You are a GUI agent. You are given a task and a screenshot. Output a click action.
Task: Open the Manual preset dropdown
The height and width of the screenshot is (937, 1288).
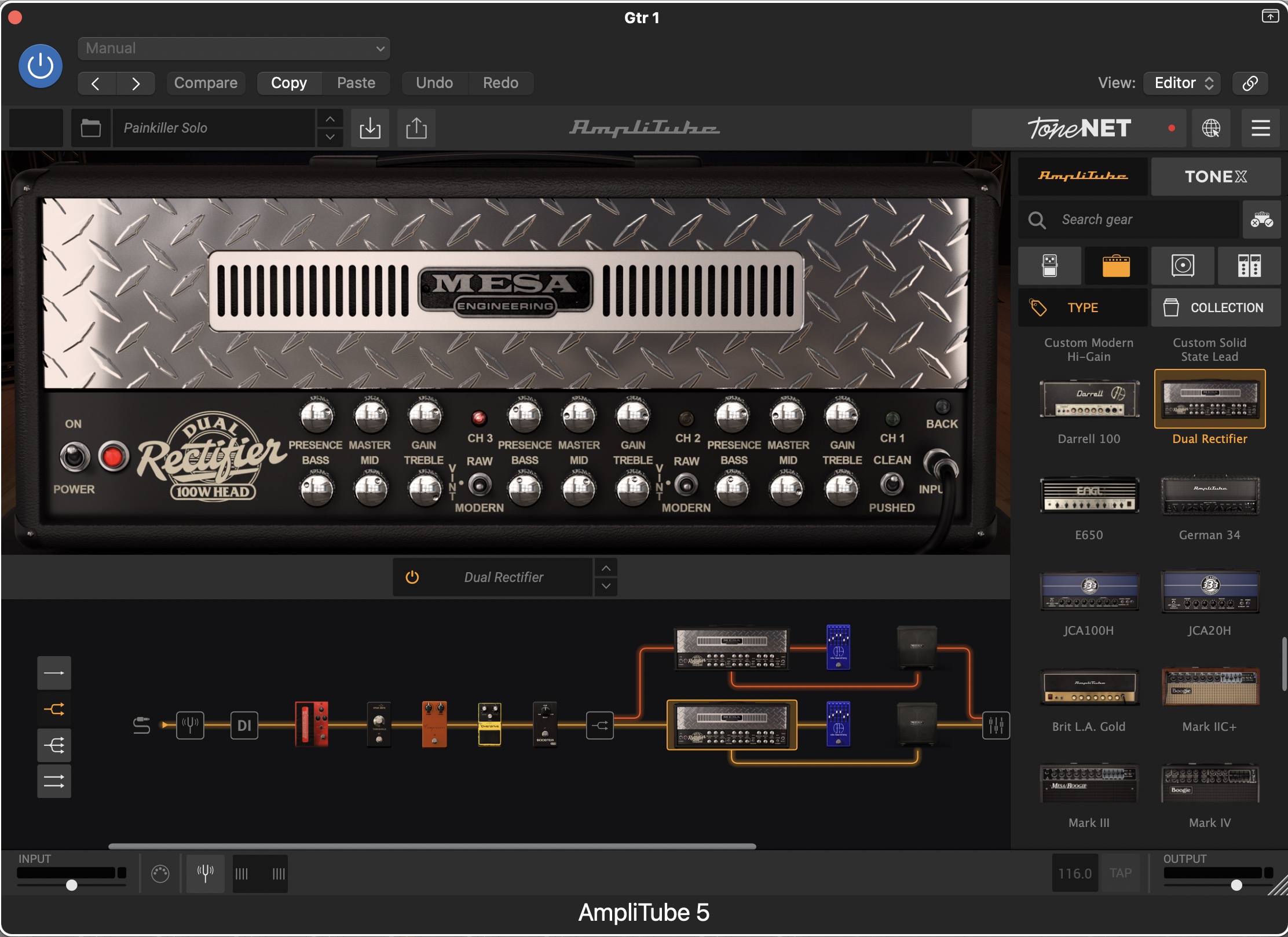233,49
